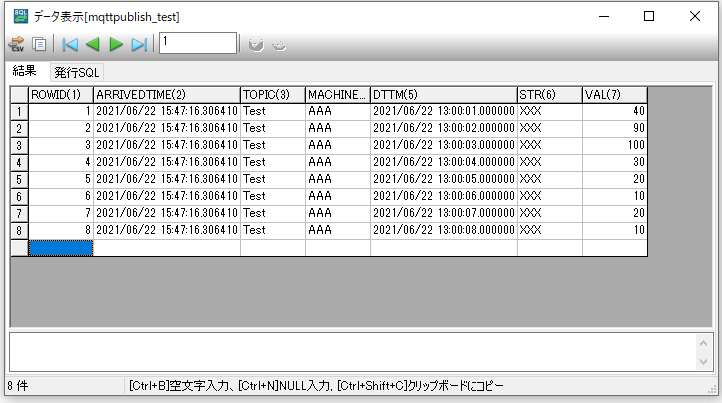This screenshot has height=403, width=722.
Task: Click the detail pane scroll down arrow
Action: coord(704,362)
